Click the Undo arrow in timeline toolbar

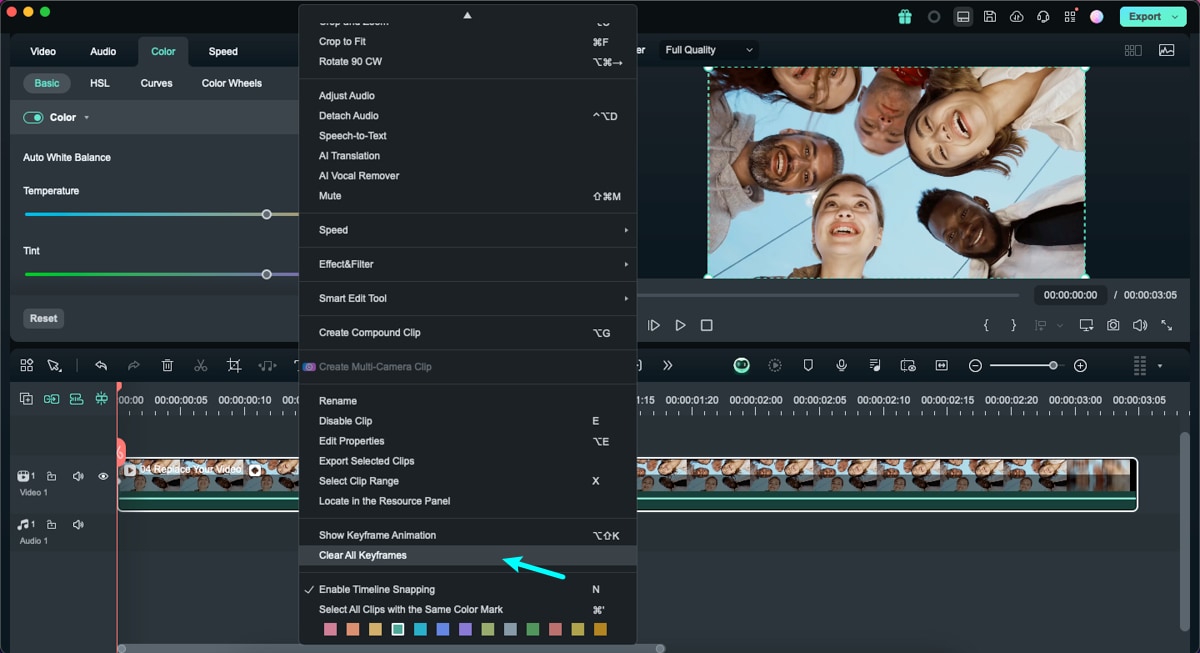[x=101, y=366]
